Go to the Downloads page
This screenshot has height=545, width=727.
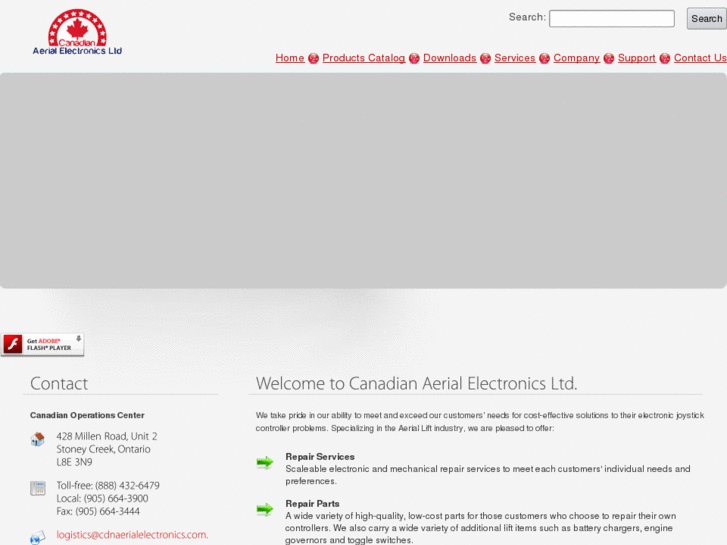(450, 58)
